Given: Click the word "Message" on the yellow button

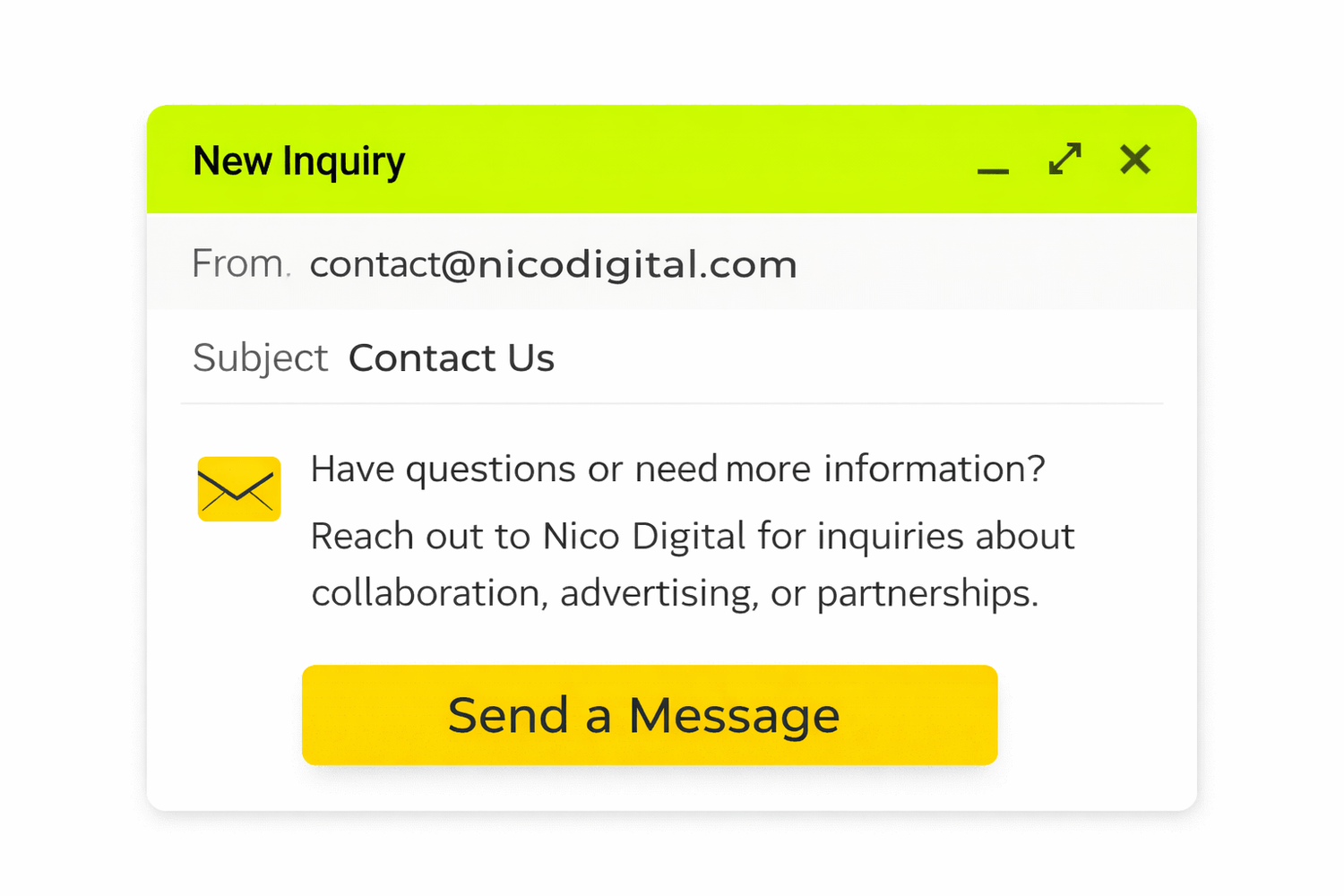Looking at the screenshot, I should [x=734, y=716].
